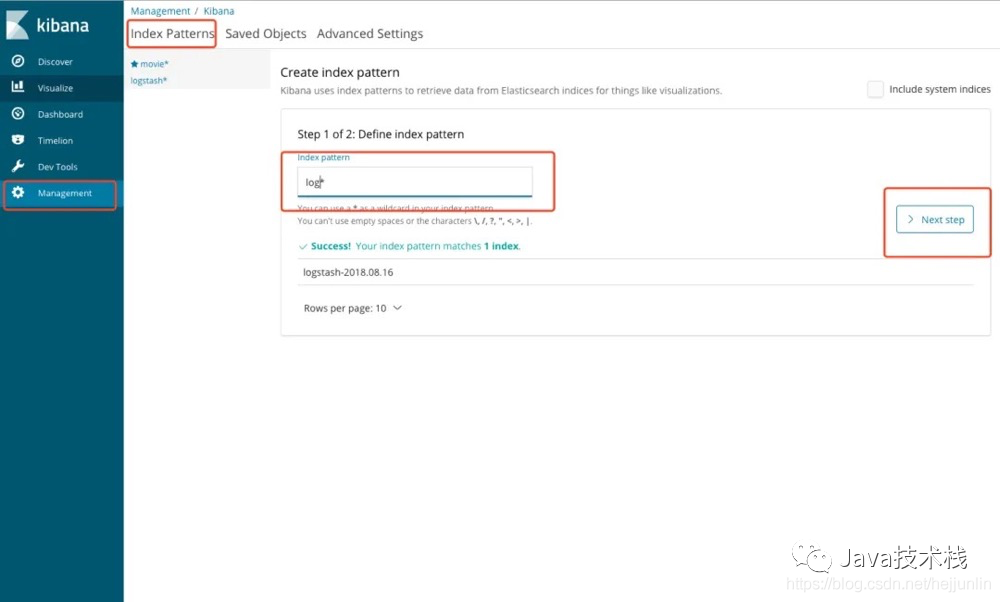Open the movie* index pattern
This screenshot has height=602, width=1000.
click(x=154, y=64)
